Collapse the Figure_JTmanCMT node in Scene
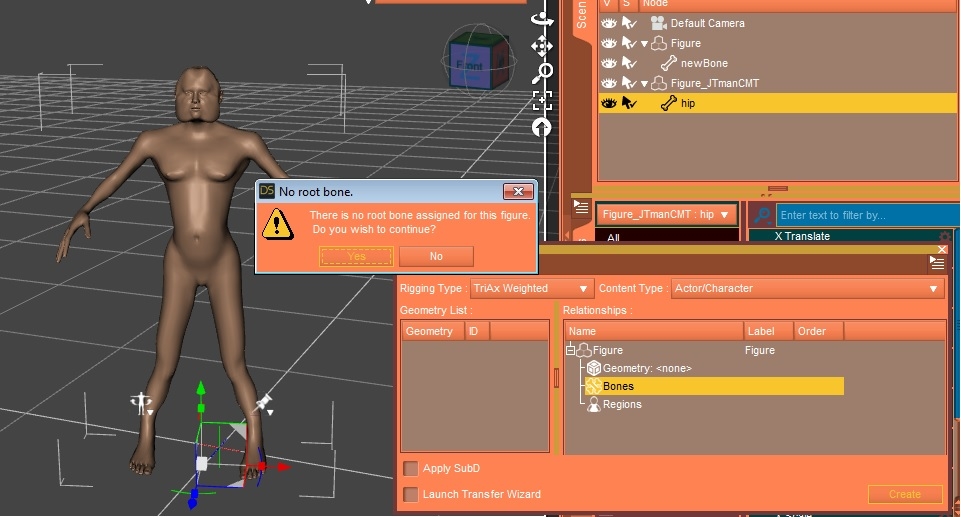961x517 pixels. [645, 83]
